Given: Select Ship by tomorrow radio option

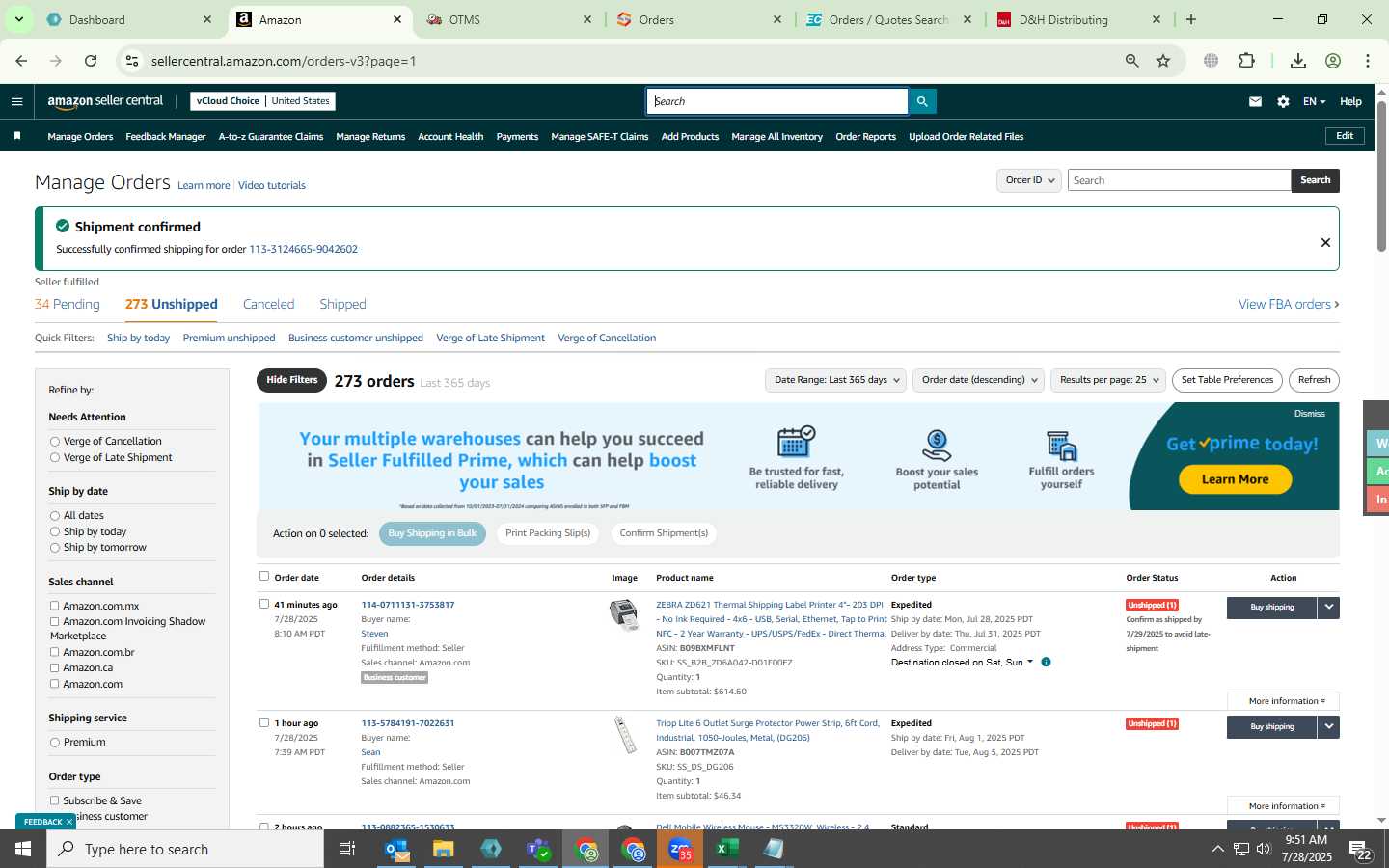Looking at the screenshot, I should pos(55,548).
